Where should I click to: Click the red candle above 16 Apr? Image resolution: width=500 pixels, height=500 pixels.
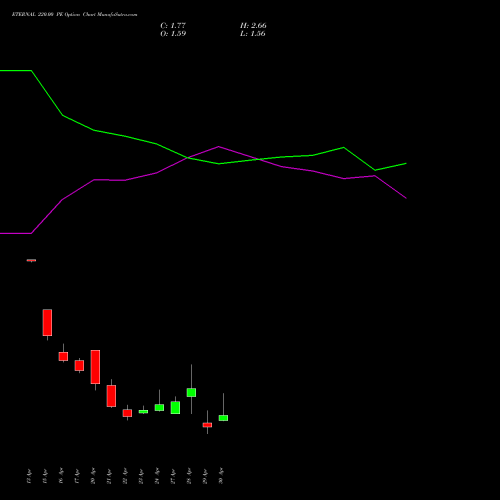63,356
